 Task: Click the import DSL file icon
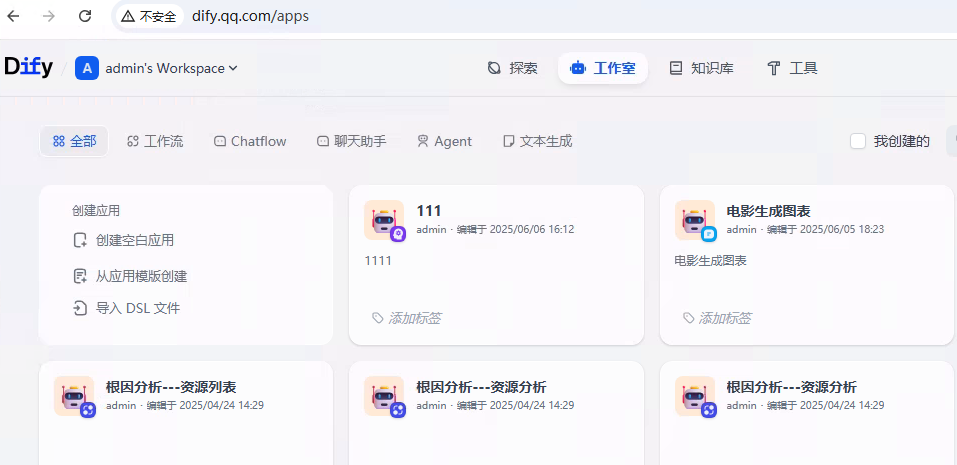81,309
